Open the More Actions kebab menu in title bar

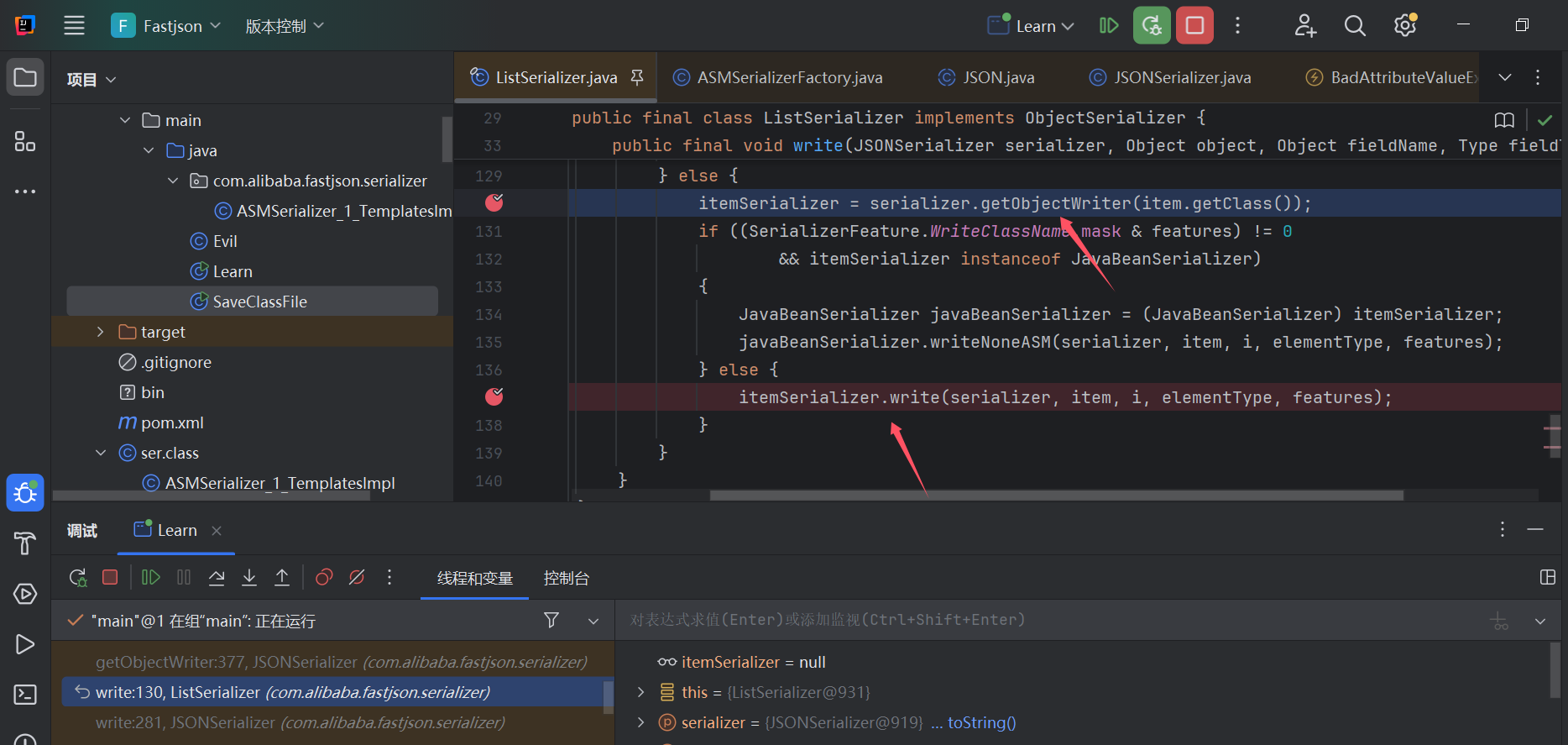point(1237,25)
